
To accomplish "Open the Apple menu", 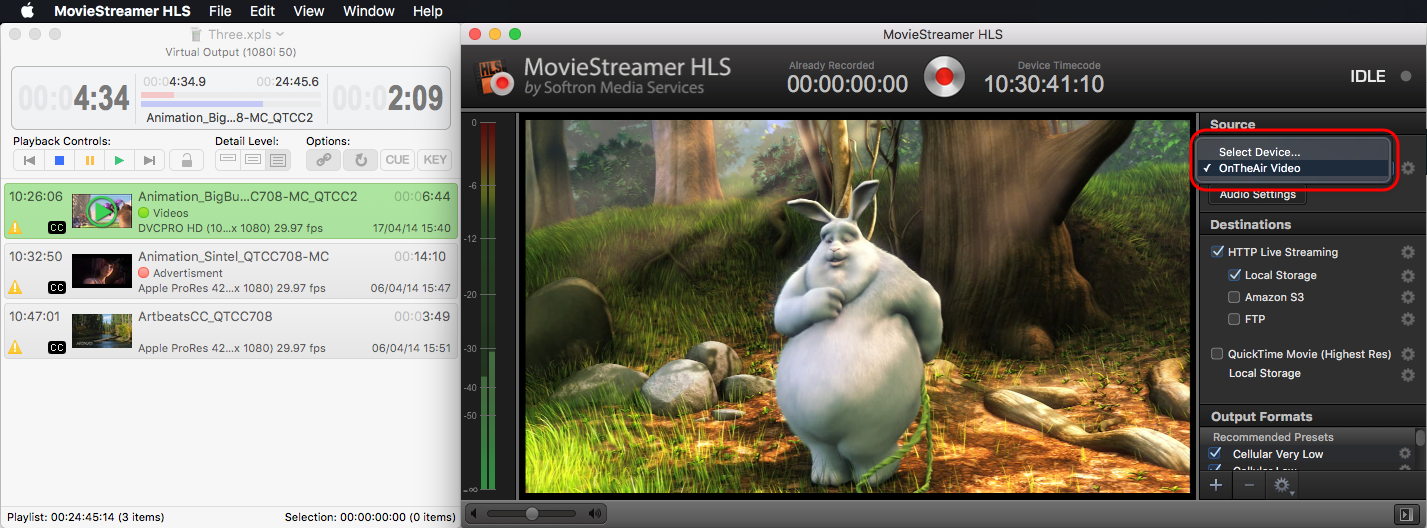I will coord(27,11).
